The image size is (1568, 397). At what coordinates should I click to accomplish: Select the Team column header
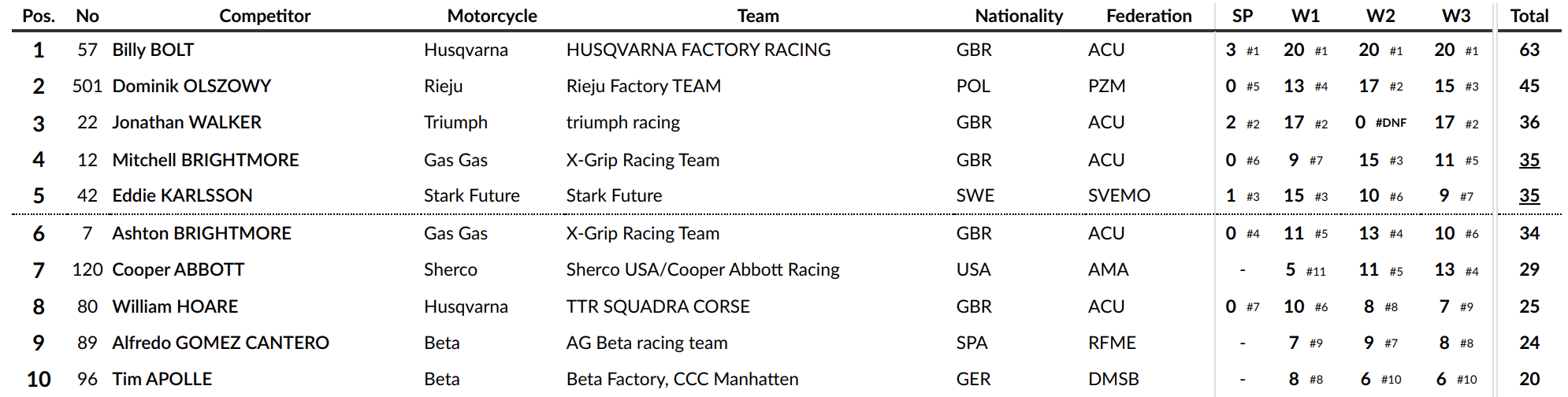pyautogui.click(x=758, y=16)
